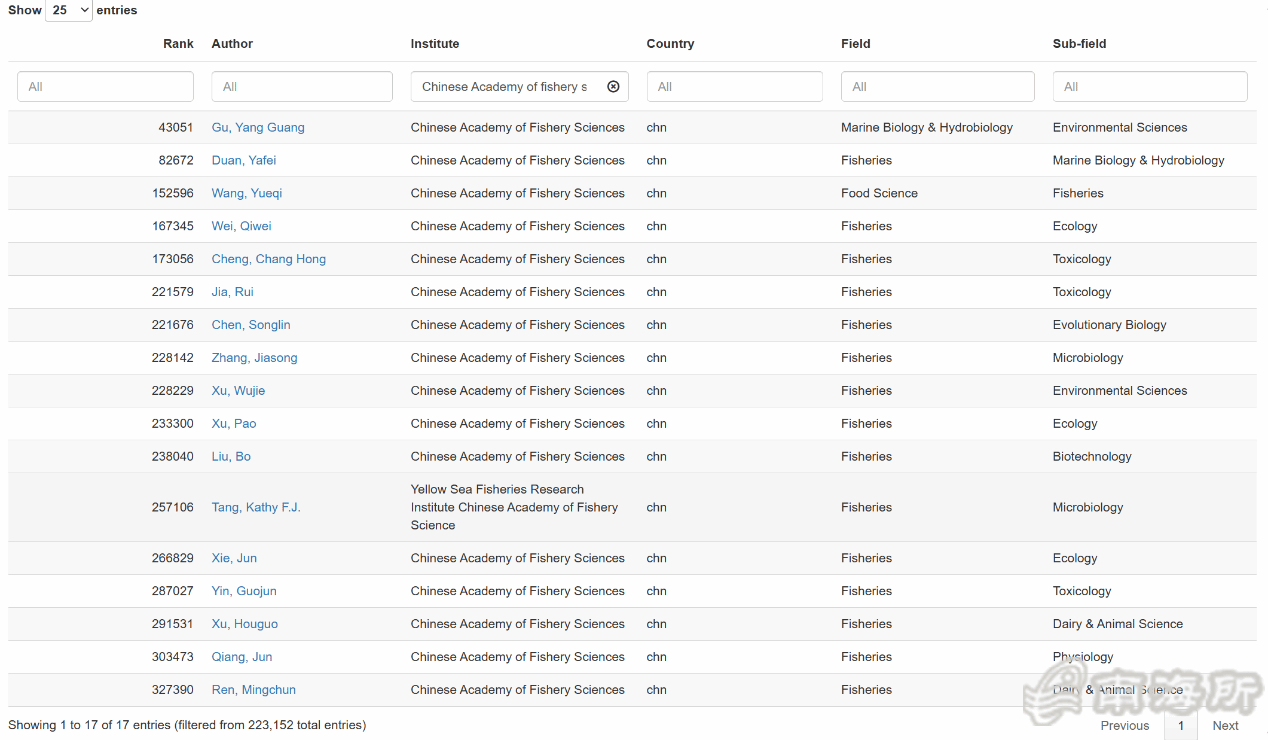Screen dimensions: 1268x740
Task: Click the Previous pagination button
Action: (x=1125, y=726)
